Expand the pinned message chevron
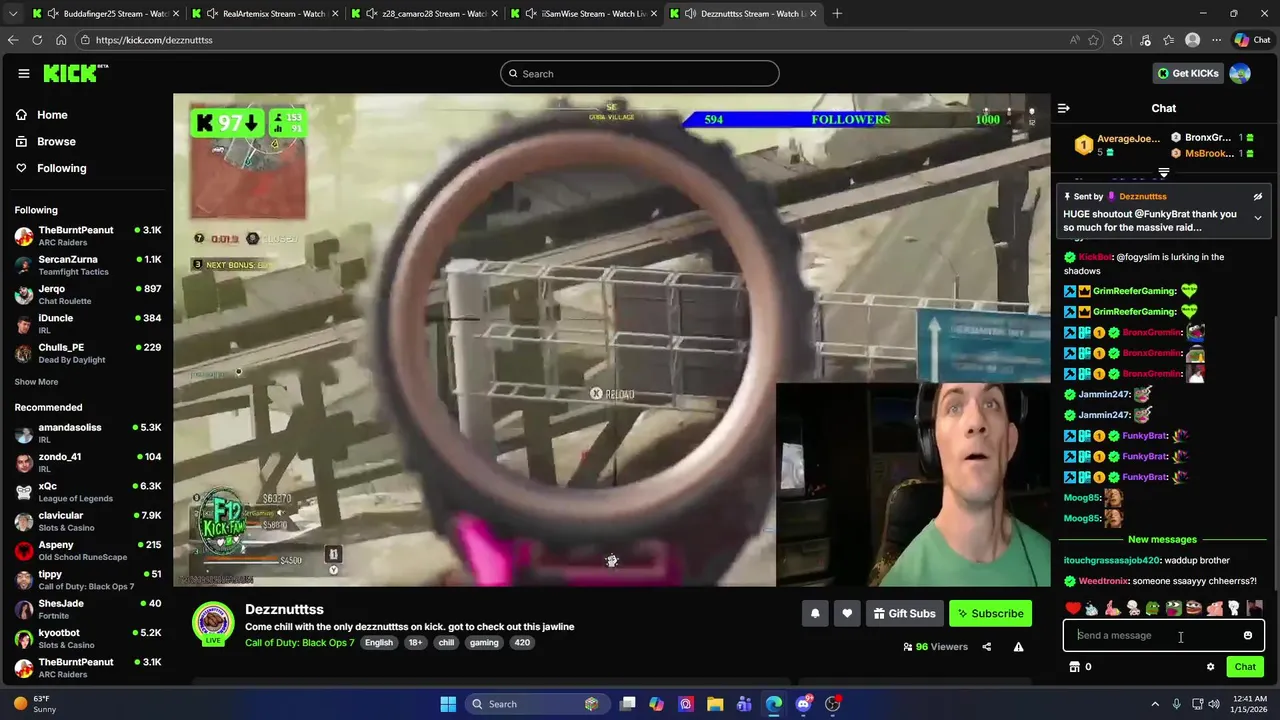Viewport: 1280px width, 720px height. [x=1258, y=218]
